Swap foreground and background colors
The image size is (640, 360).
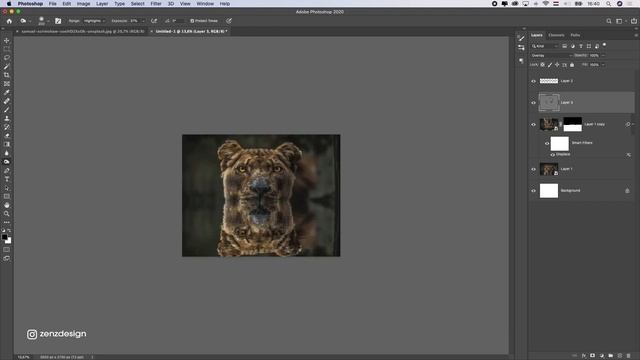point(9,231)
